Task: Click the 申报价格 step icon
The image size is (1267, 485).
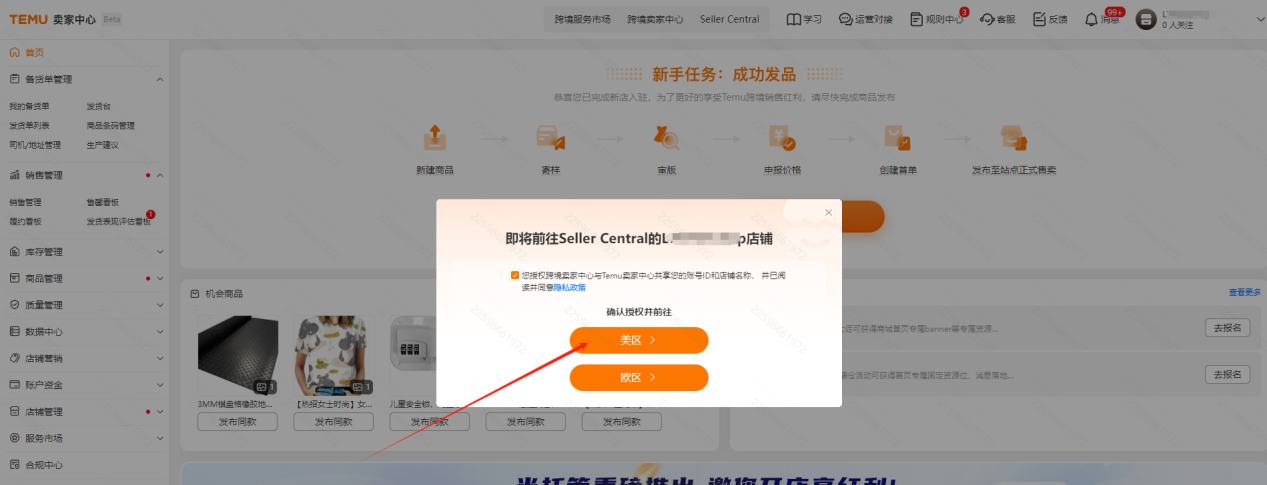Action: [x=781, y=137]
